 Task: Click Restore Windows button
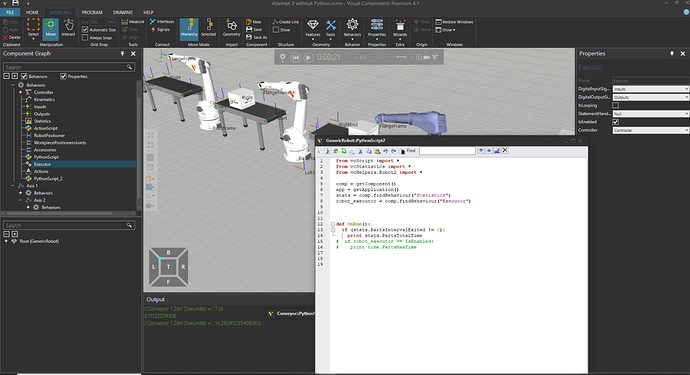(x=454, y=22)
